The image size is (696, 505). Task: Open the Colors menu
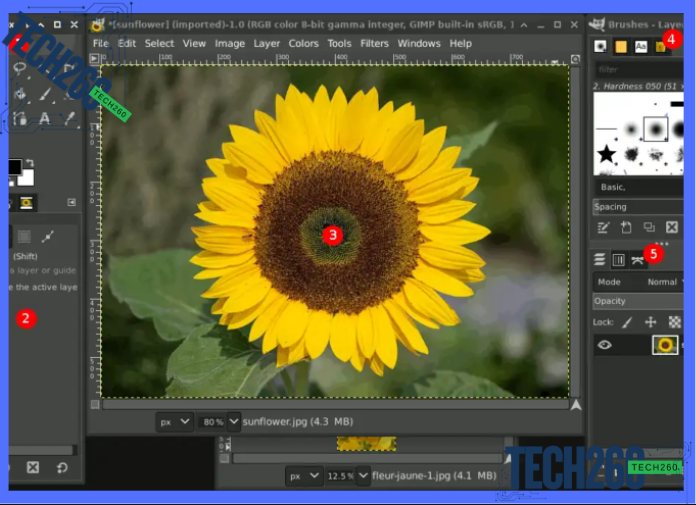[x=303, y=43]
